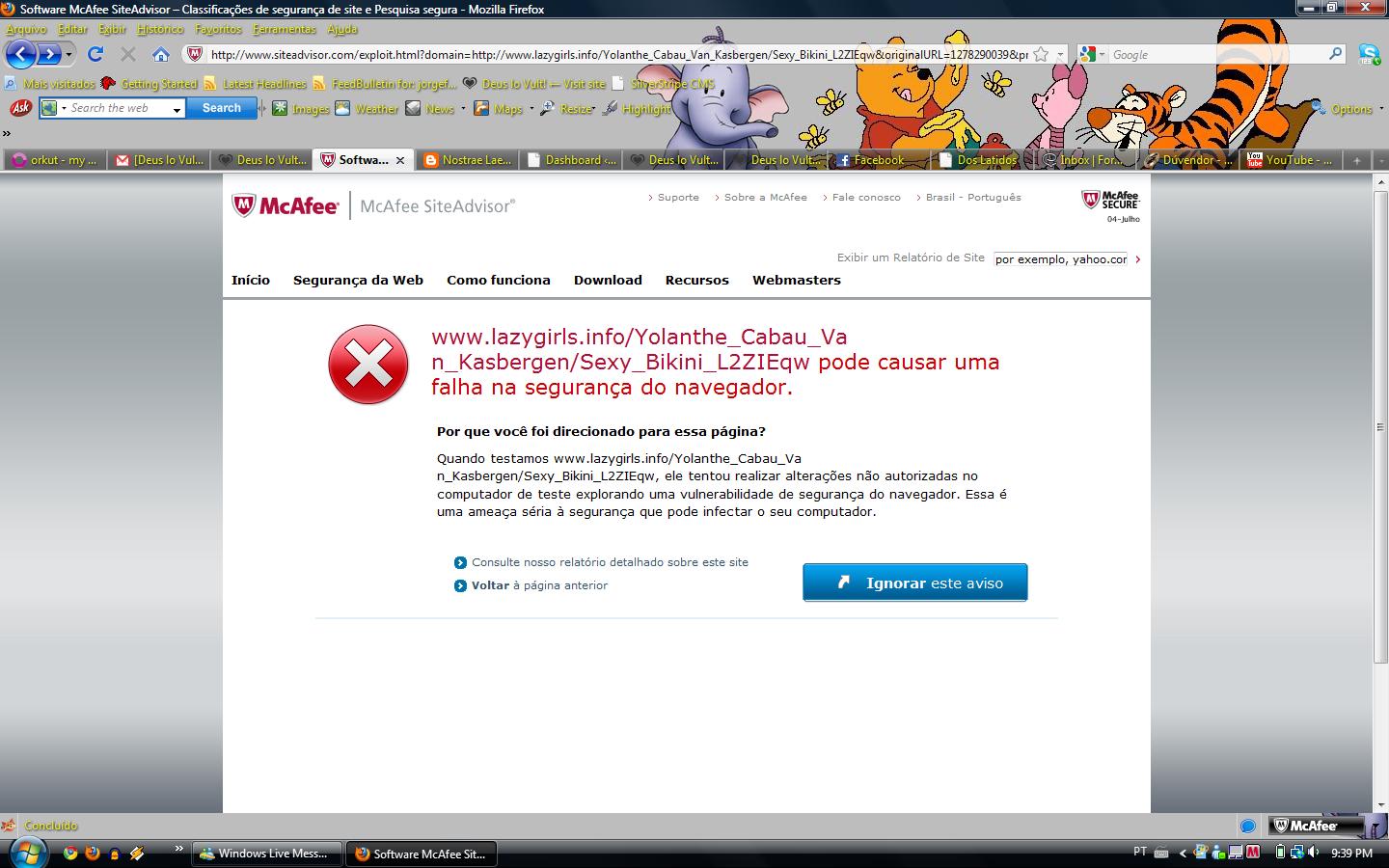
Task: Open the Getting Started bookmark
Action: tap(150, 84)
